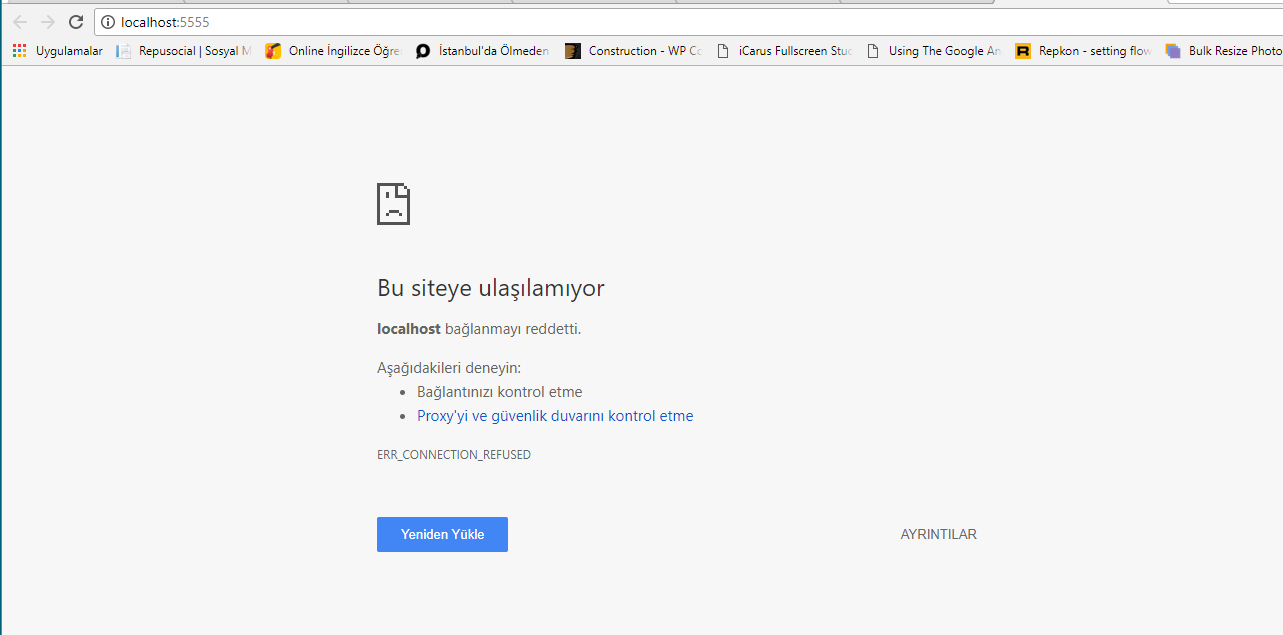Viewport: 1283px width, 635px height.
Task: Open Proxy'yi ve güvenlik duvarını kontrol etme link
Action: pos(555,416)
